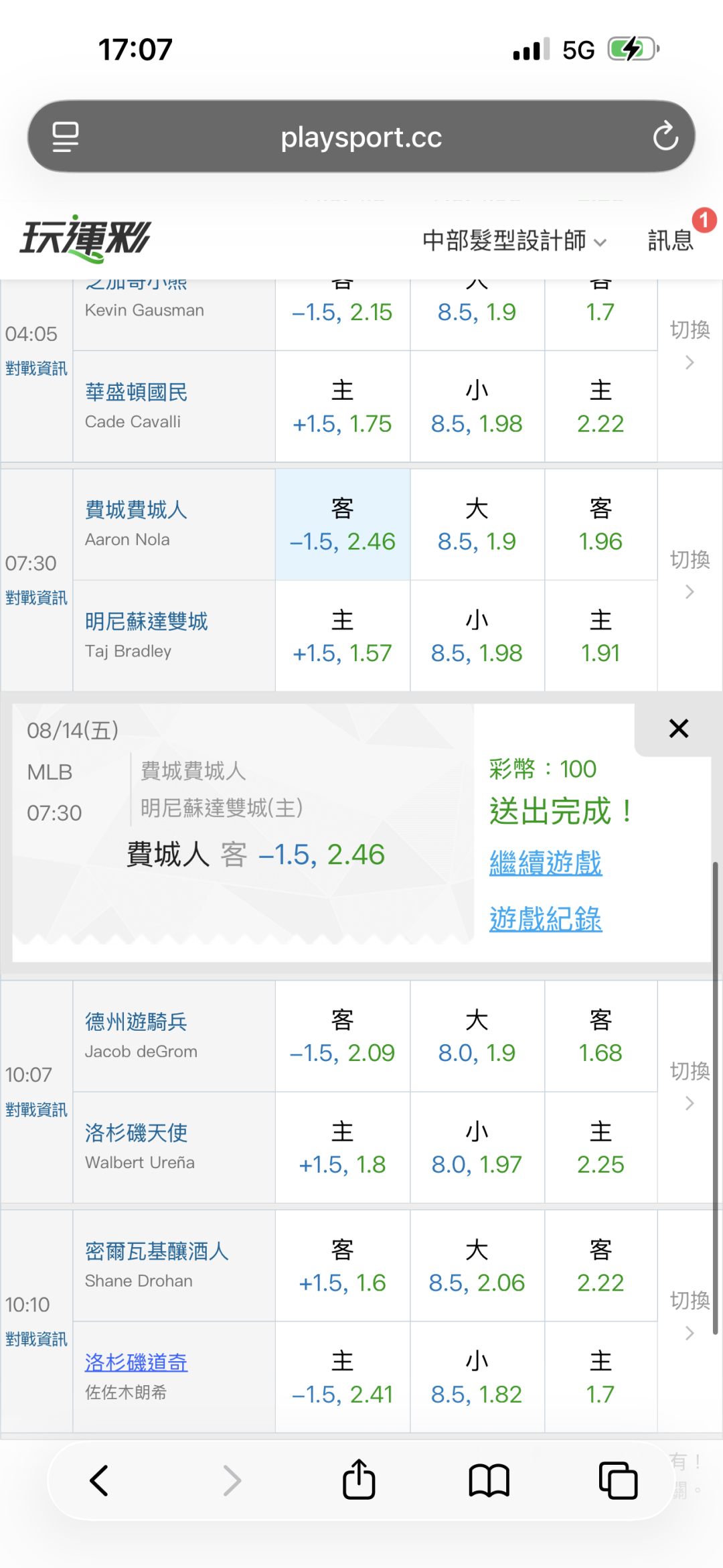Open the Safari tabs overview icon
723x1568 pixels.
[618, 1480]
